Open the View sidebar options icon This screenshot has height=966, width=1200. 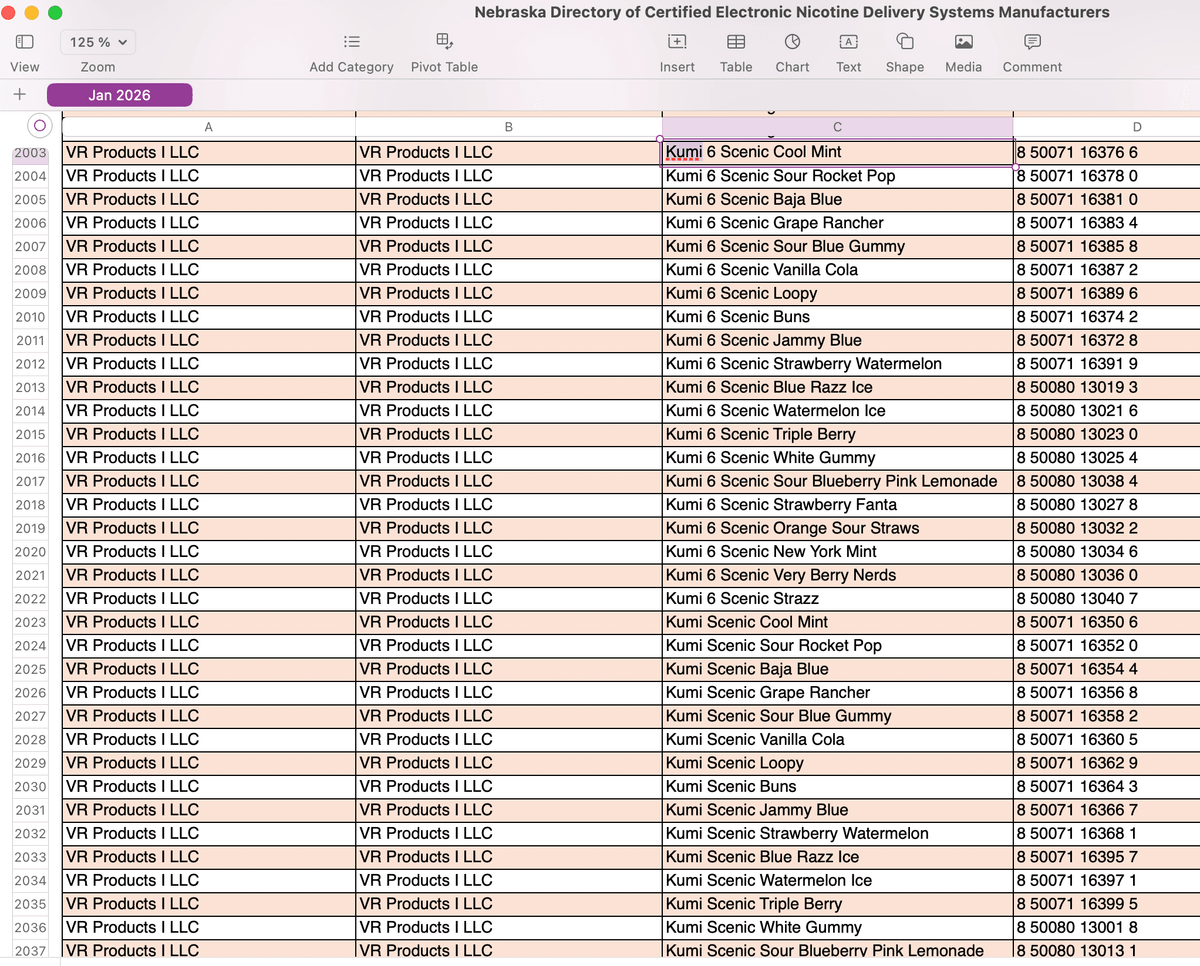tap(24, 42)
